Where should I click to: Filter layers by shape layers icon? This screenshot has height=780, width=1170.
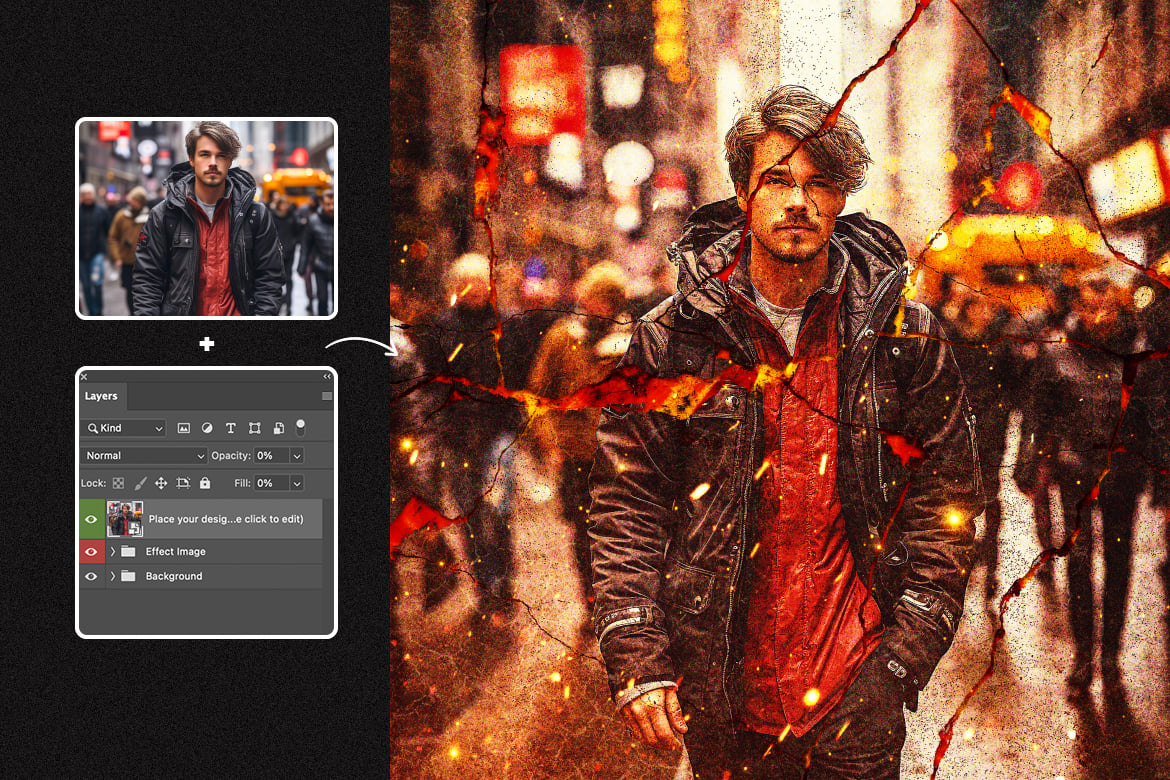pos(254,428)
